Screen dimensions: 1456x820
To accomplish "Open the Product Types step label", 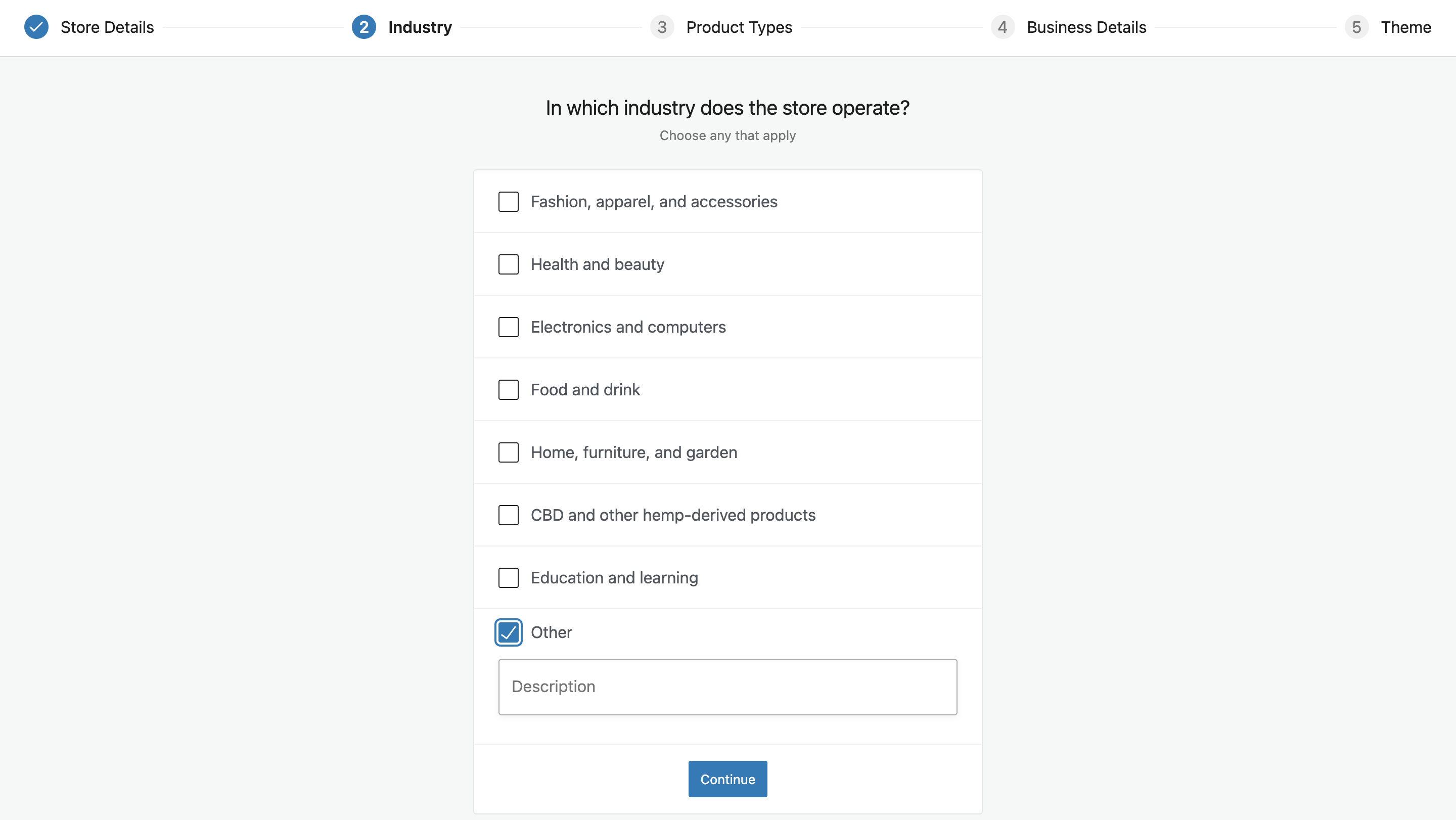I will (x=739, y=27).
